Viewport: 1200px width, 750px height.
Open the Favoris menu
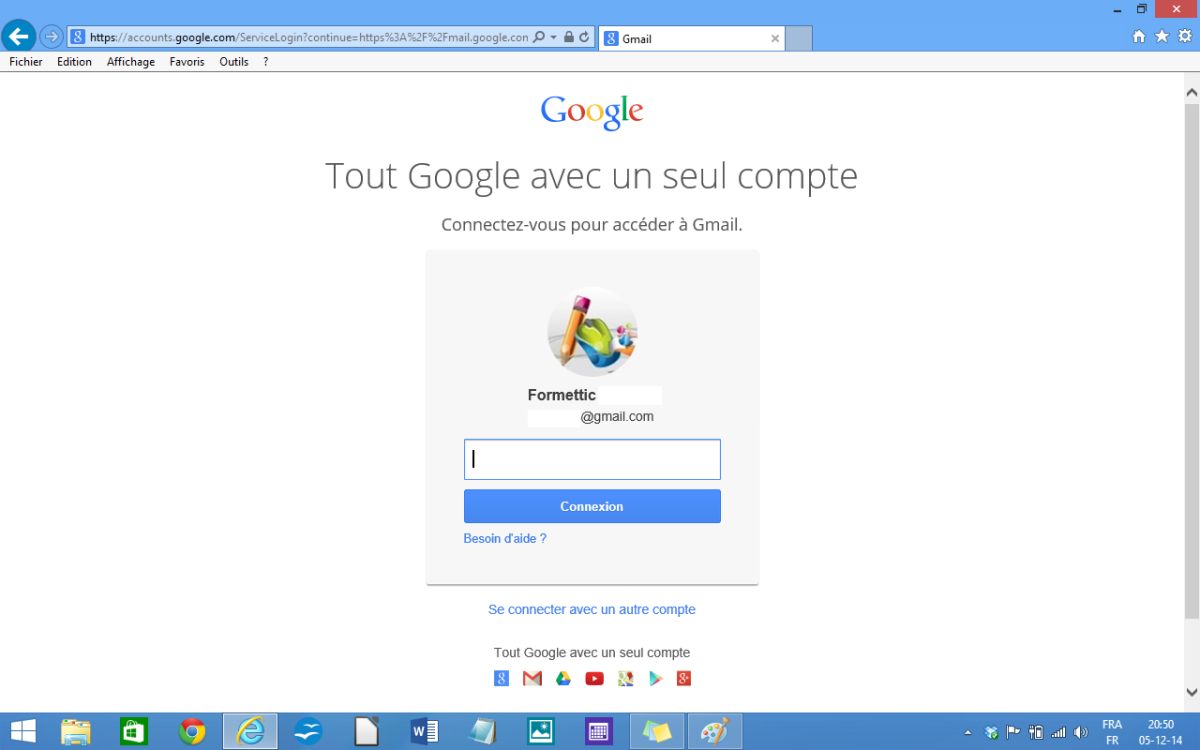[187, 62]
